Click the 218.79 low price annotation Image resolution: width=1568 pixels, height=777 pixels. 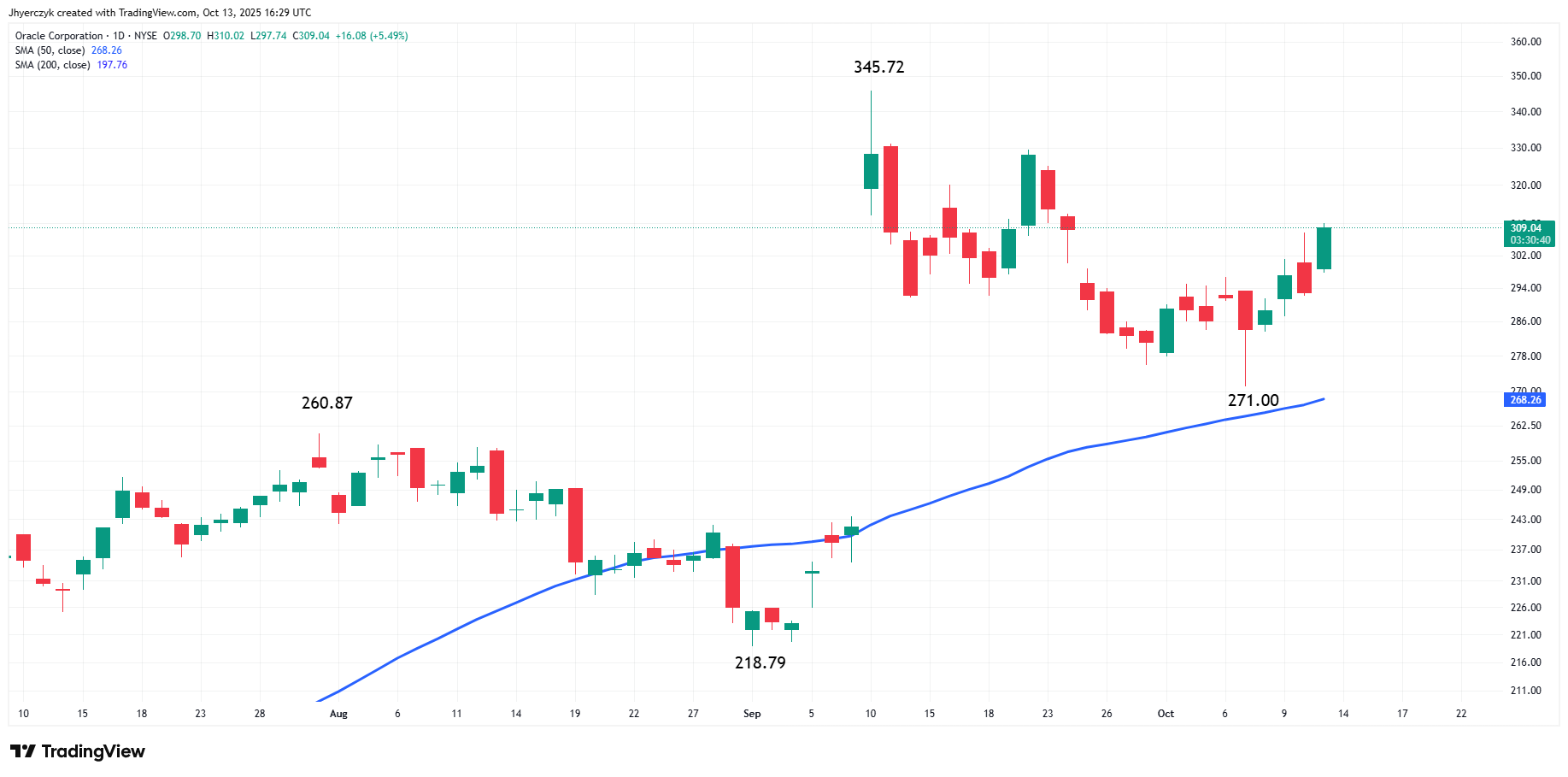(760, 662)
